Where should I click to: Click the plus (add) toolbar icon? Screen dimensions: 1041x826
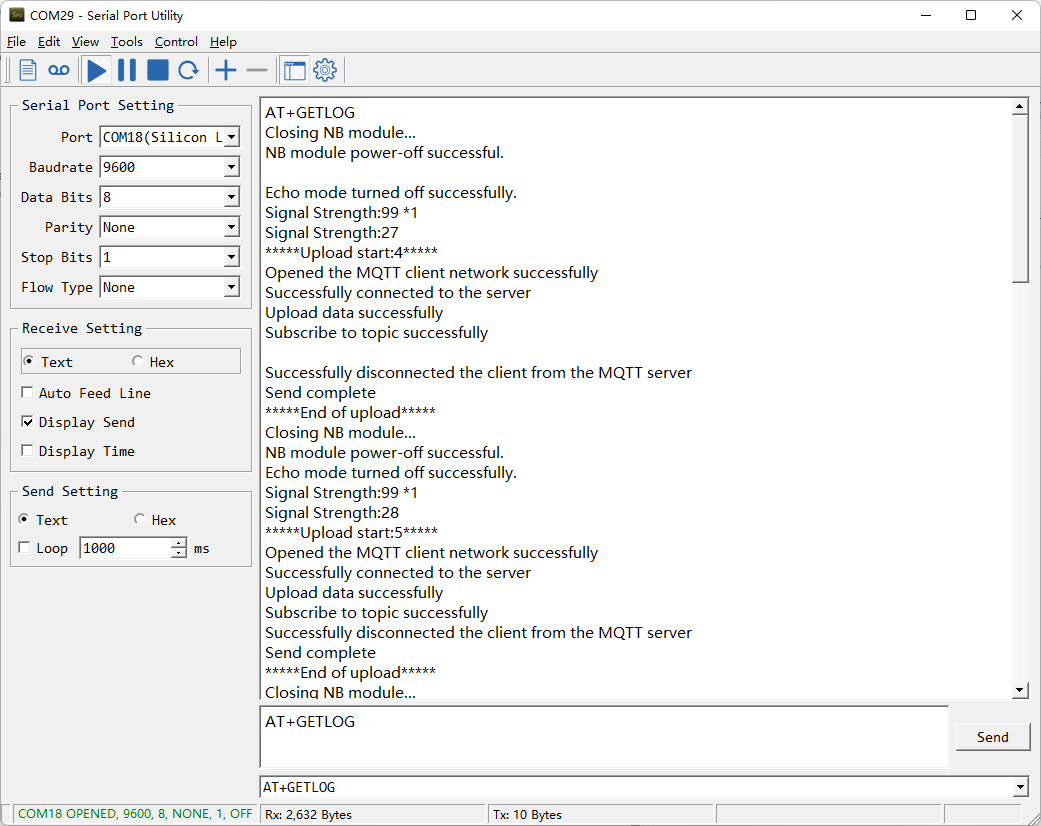coord(226,70)
